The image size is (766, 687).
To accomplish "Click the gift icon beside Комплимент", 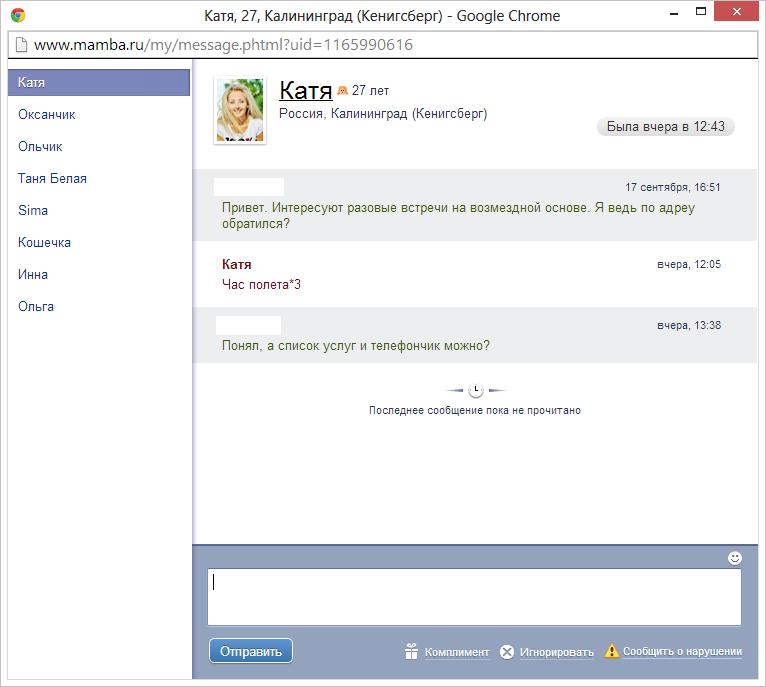I will click(x=411, y=651).
